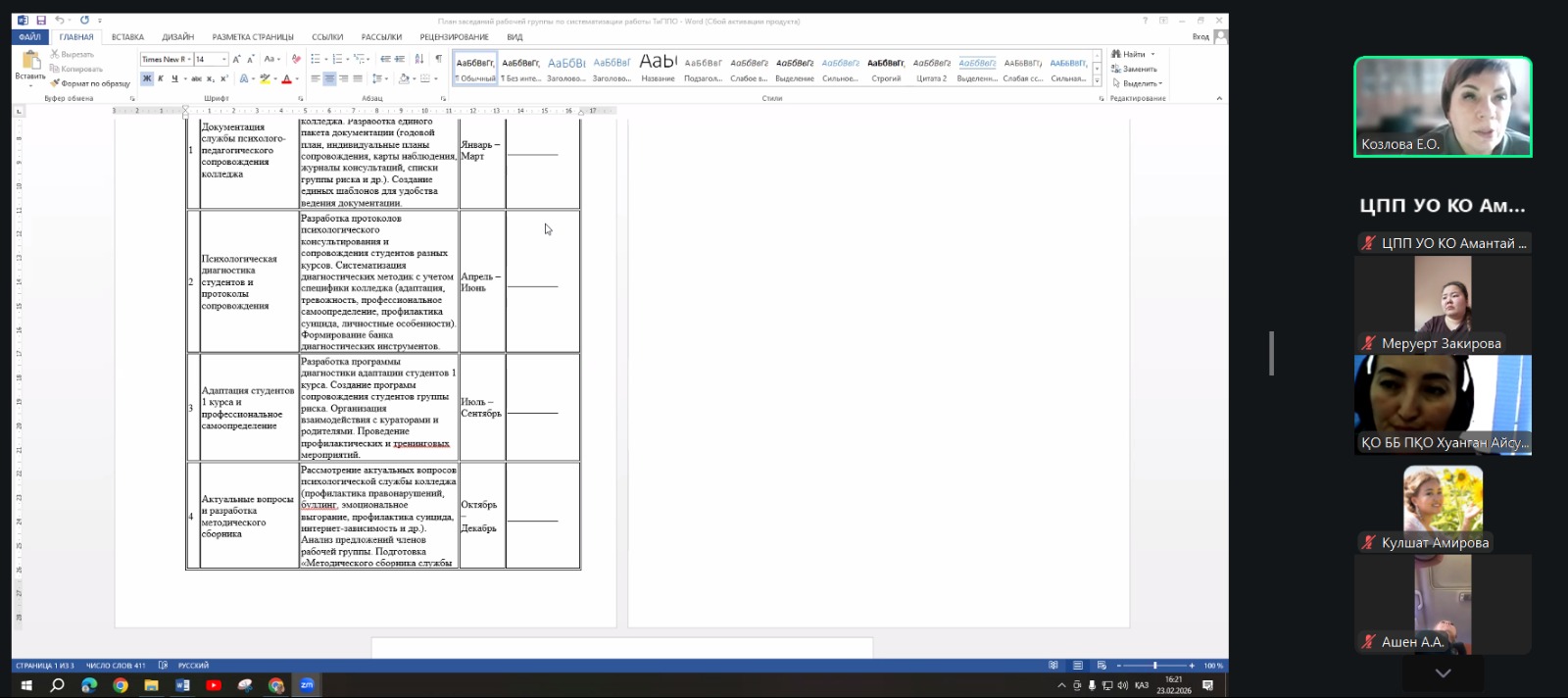Click Вход to sign in

pos(1200,37)
